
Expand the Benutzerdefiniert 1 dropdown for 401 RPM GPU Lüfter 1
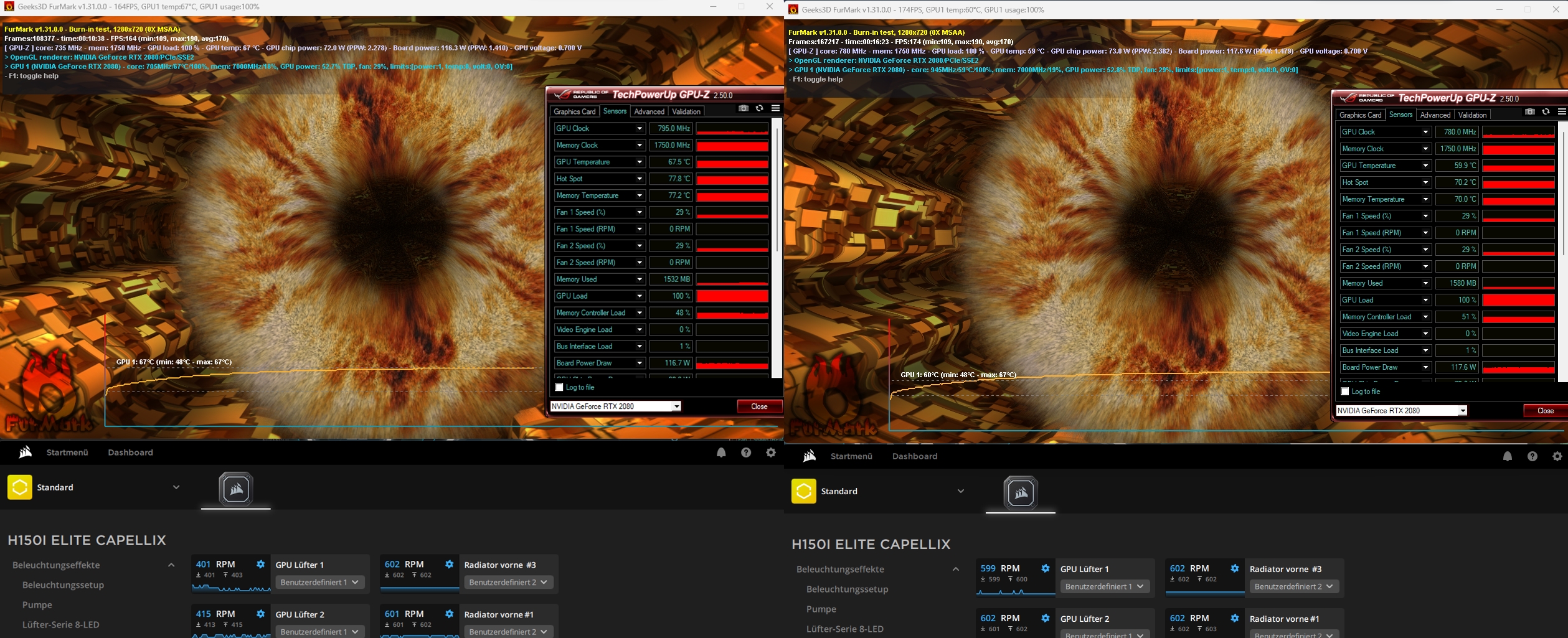pyautogui.click(x=319, y=583)
